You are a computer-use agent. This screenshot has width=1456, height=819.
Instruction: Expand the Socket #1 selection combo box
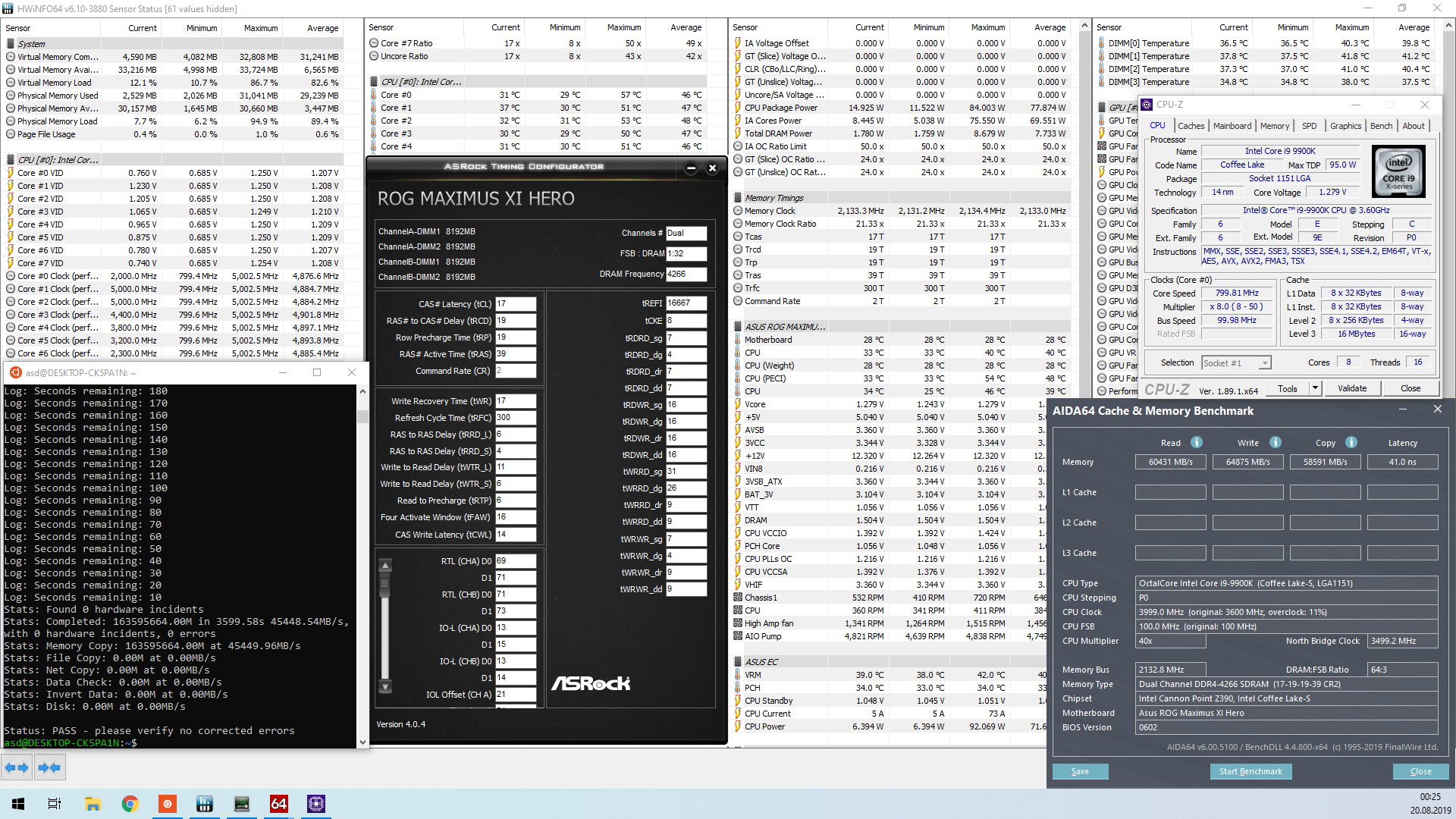coord(1264,363)
